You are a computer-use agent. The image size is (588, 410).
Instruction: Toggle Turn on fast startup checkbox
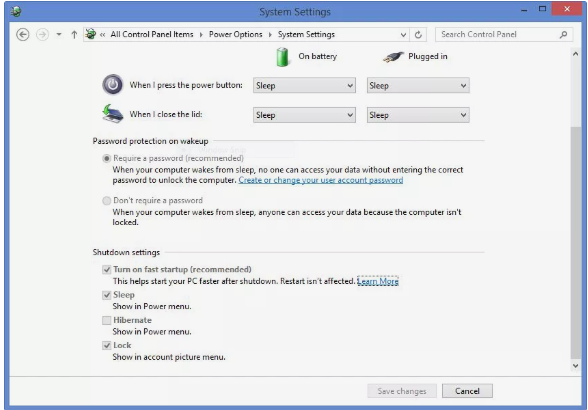pyautogui.click(x=106, y=270)
